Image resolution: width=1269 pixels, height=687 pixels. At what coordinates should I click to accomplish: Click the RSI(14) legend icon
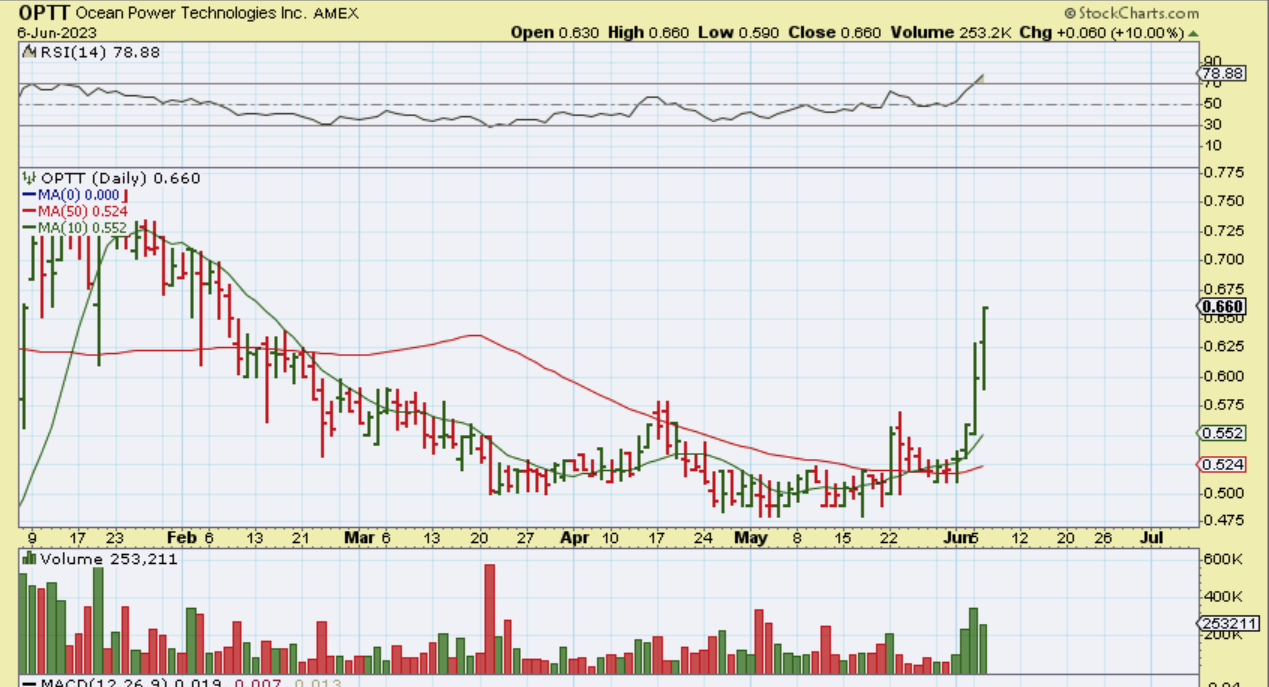[x=29, y=51]
